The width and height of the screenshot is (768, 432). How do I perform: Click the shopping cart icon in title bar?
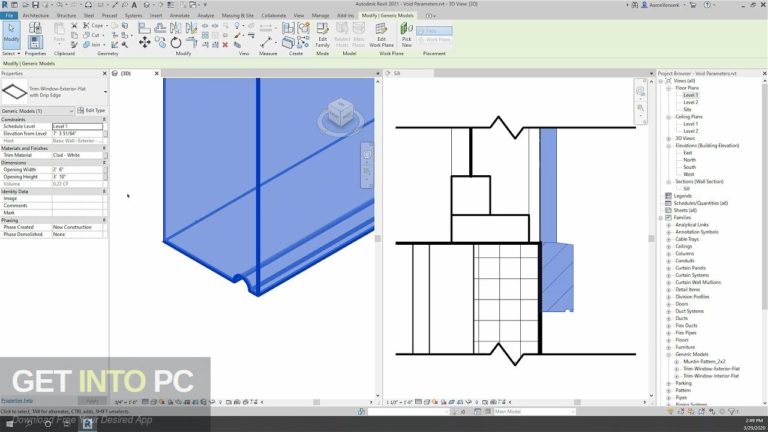click(x=693, y=4)
